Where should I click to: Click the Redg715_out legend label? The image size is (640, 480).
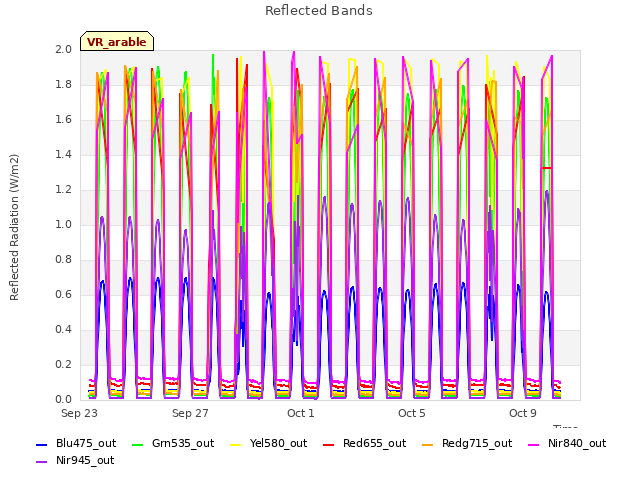(x=477, y=444)
